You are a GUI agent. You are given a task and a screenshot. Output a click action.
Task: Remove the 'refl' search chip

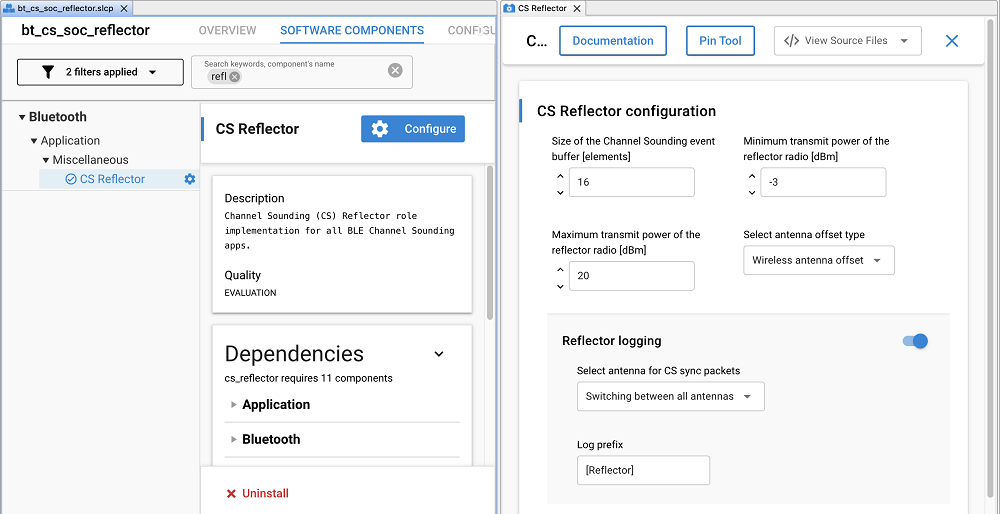tap(235, 77)
